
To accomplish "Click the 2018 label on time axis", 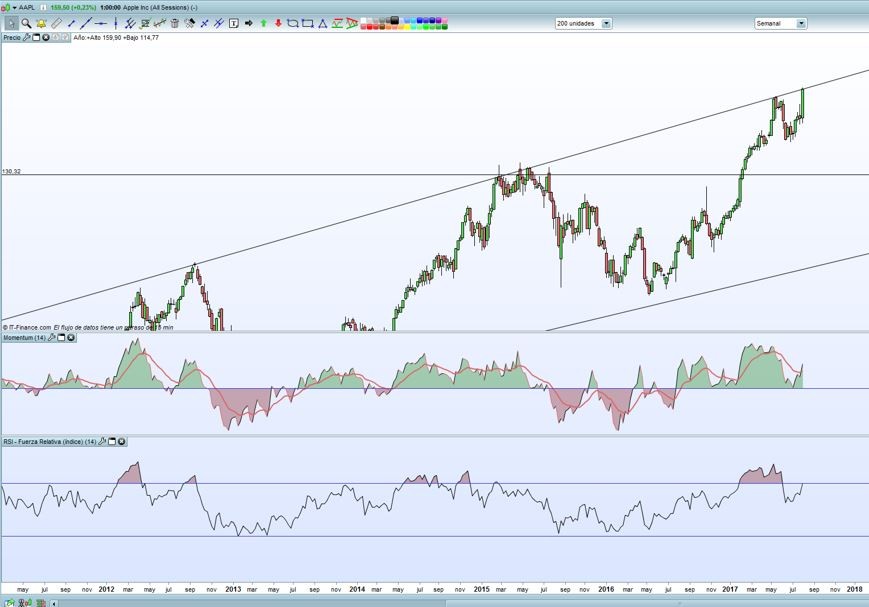I will pyautogui.click(x=855, y=589).
